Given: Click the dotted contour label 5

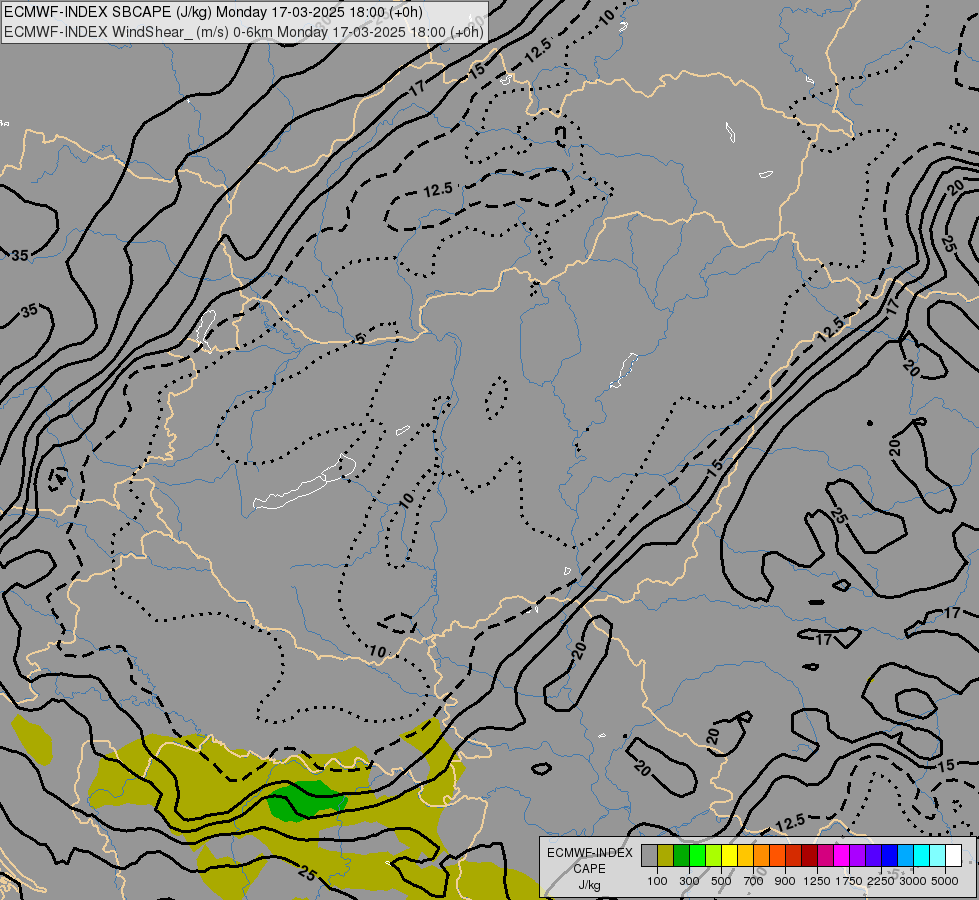Looking at the screenshot, I should click(x=360, y=339).
